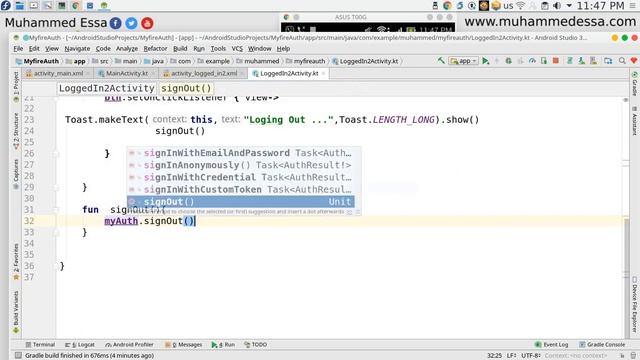Viewport: 640px width, 360px height.
Task: Switch to the activity_logged_in2.xml tab
Action: click(204, 73)
